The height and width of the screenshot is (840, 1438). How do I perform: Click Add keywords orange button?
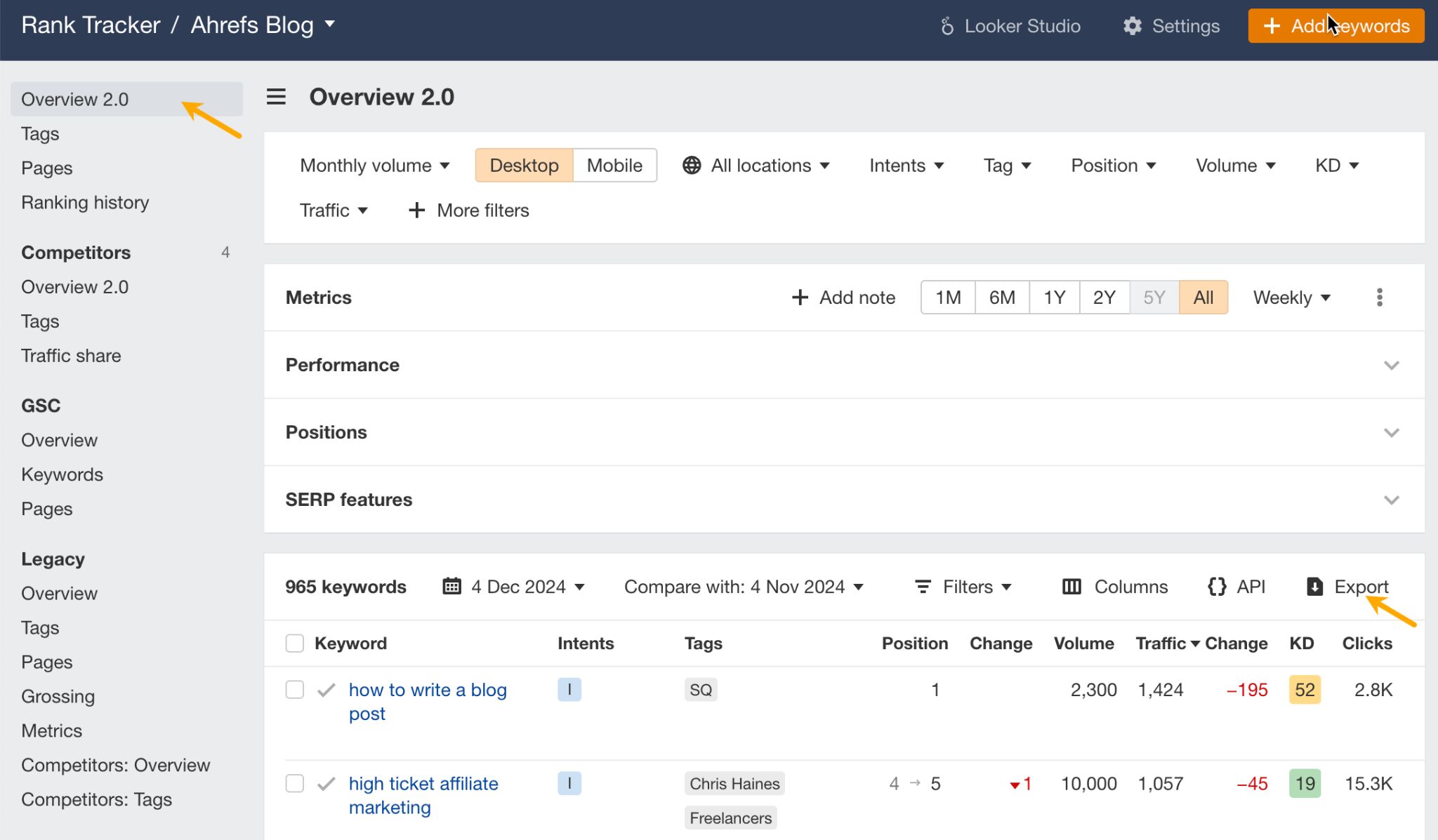[x=1337, y=25]
